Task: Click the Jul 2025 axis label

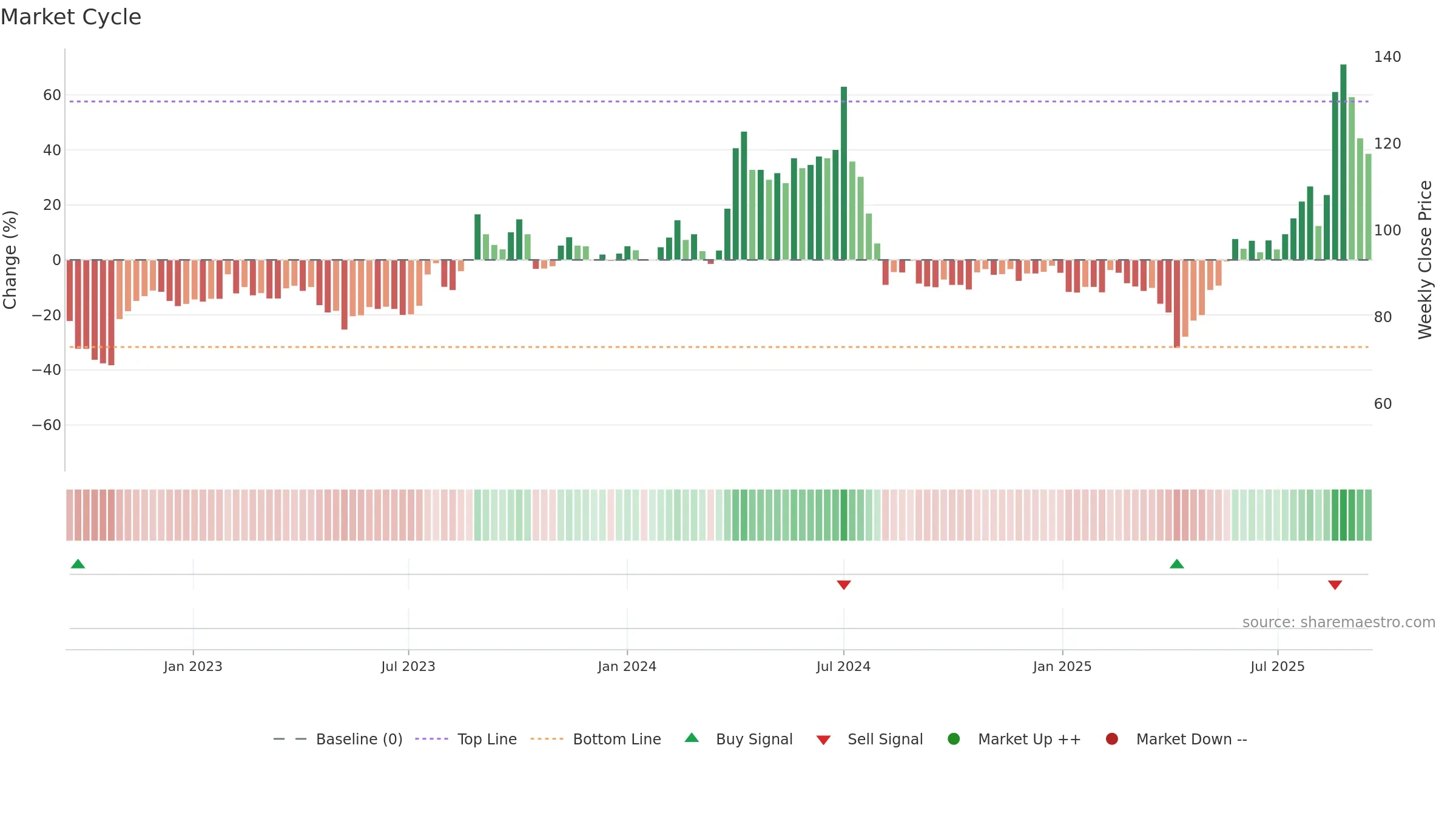Action: 1277,666
